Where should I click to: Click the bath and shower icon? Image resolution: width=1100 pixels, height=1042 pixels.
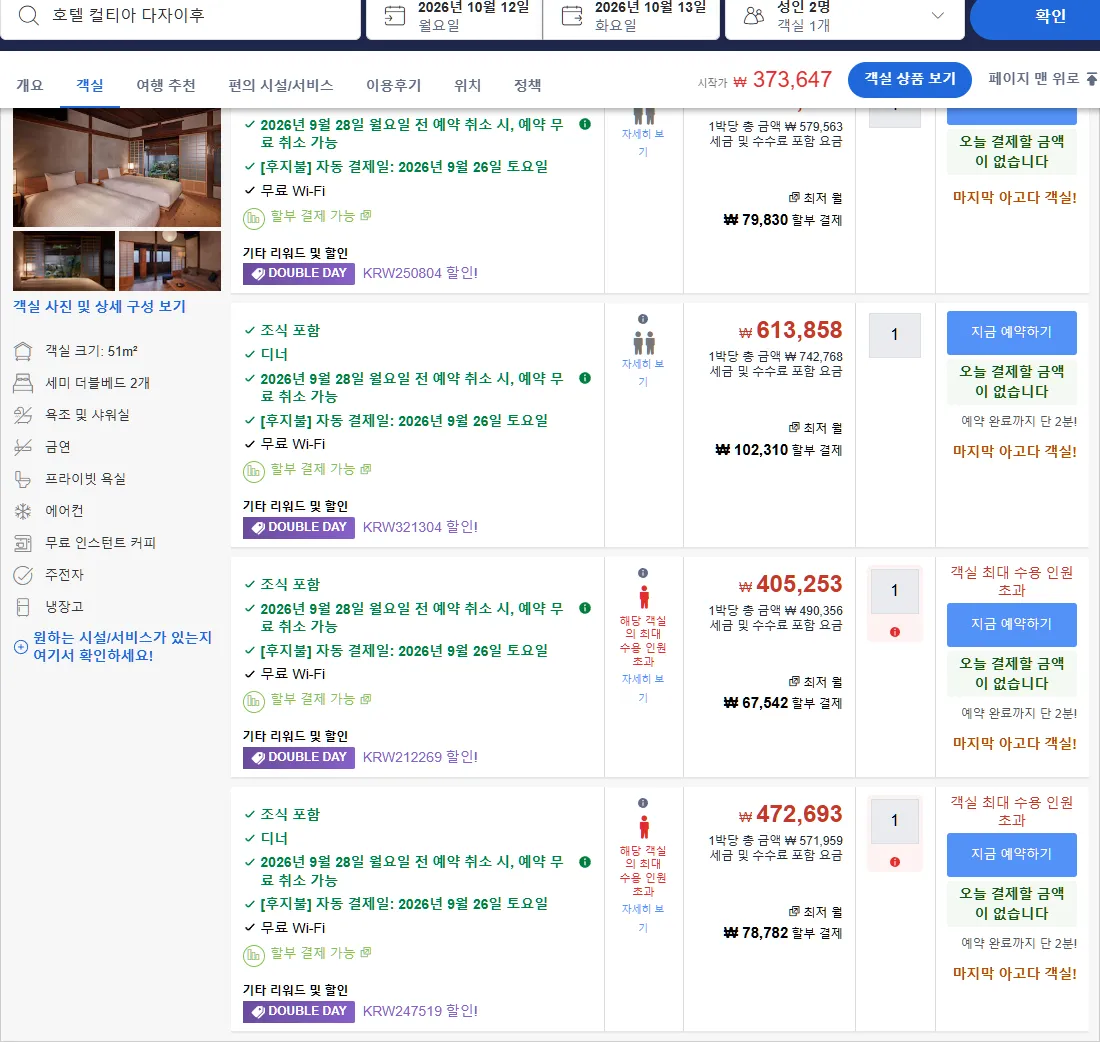[23, 415]
